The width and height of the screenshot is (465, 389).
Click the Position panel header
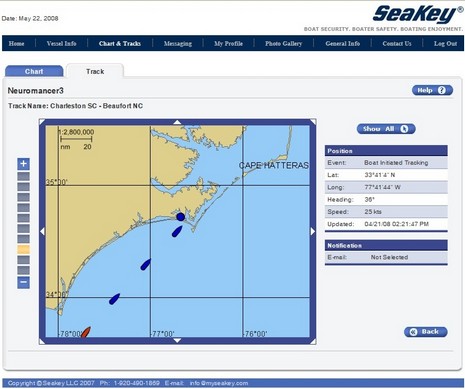coord(386,151)
